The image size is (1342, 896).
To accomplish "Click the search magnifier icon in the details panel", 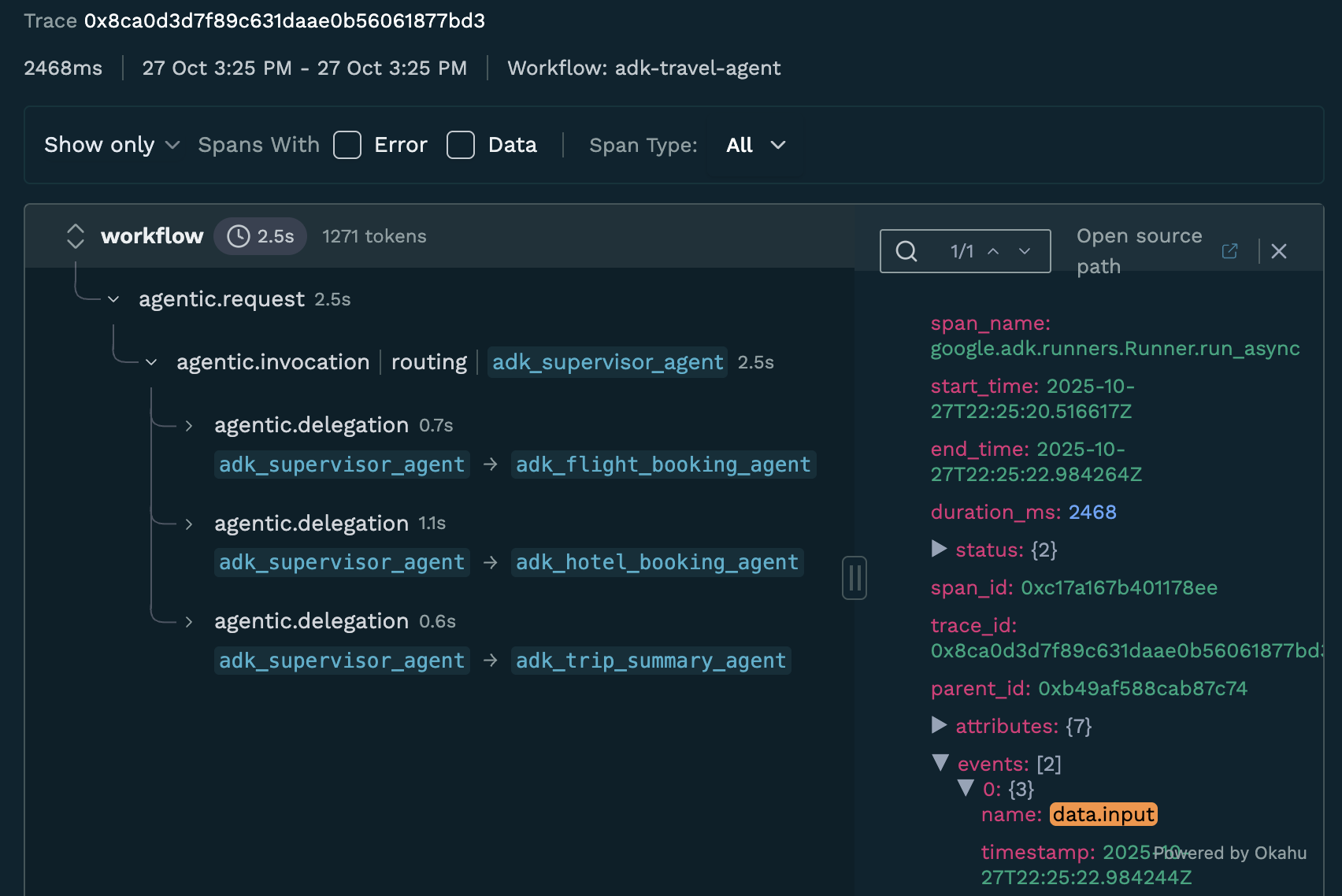I will coord(906,250).
